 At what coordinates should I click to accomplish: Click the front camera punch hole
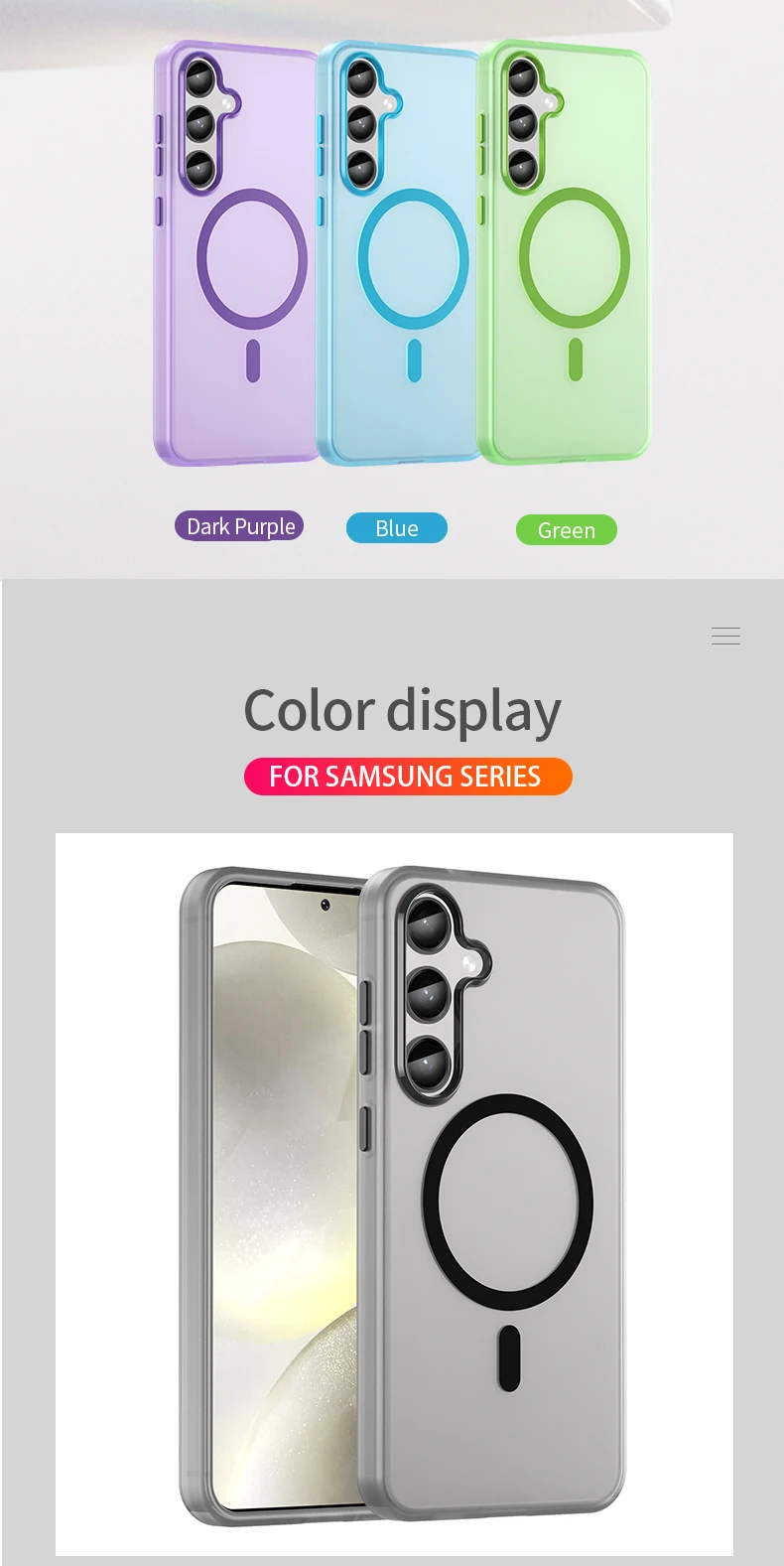325,905
